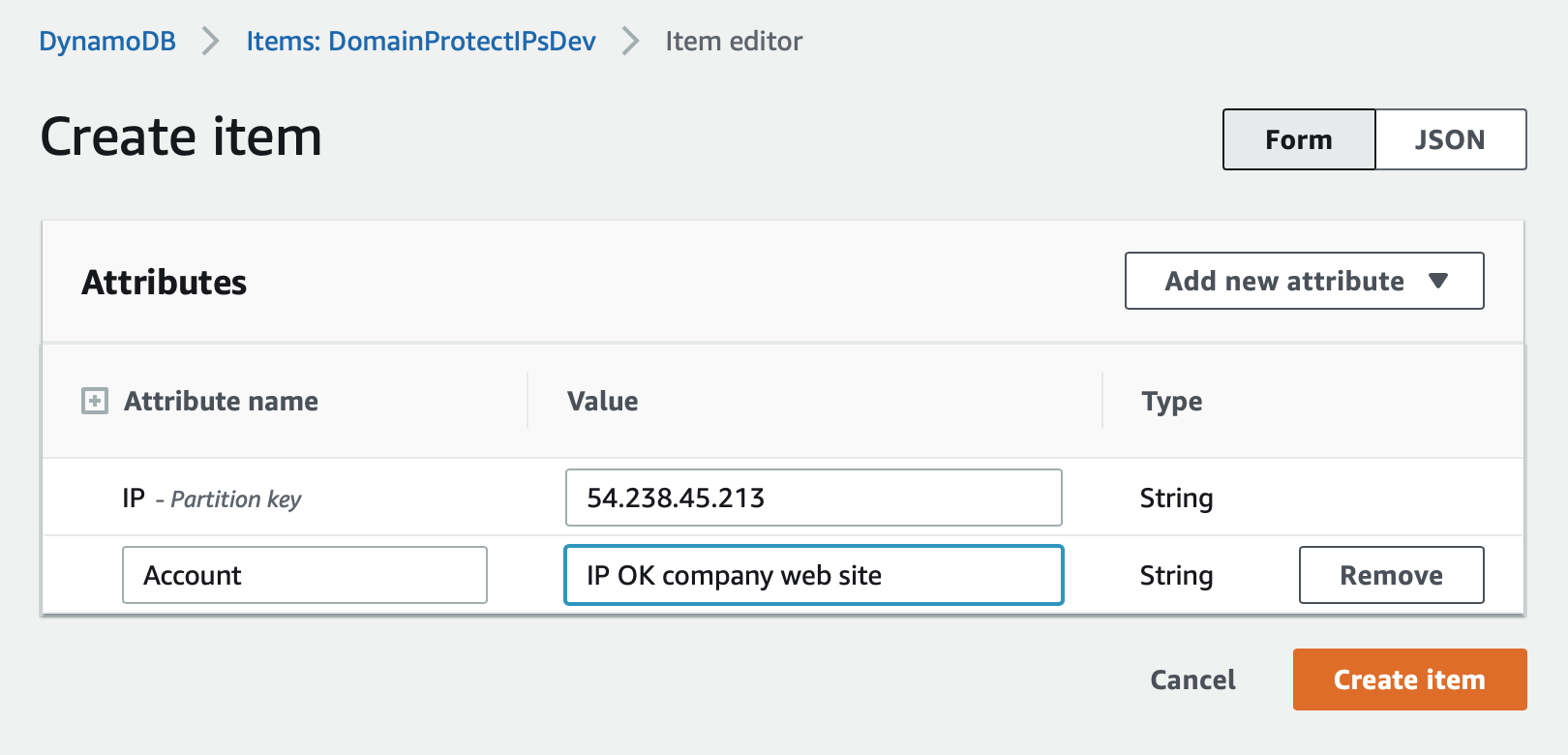
Task: Click the String type in Account row
Action: (1176, 575)
